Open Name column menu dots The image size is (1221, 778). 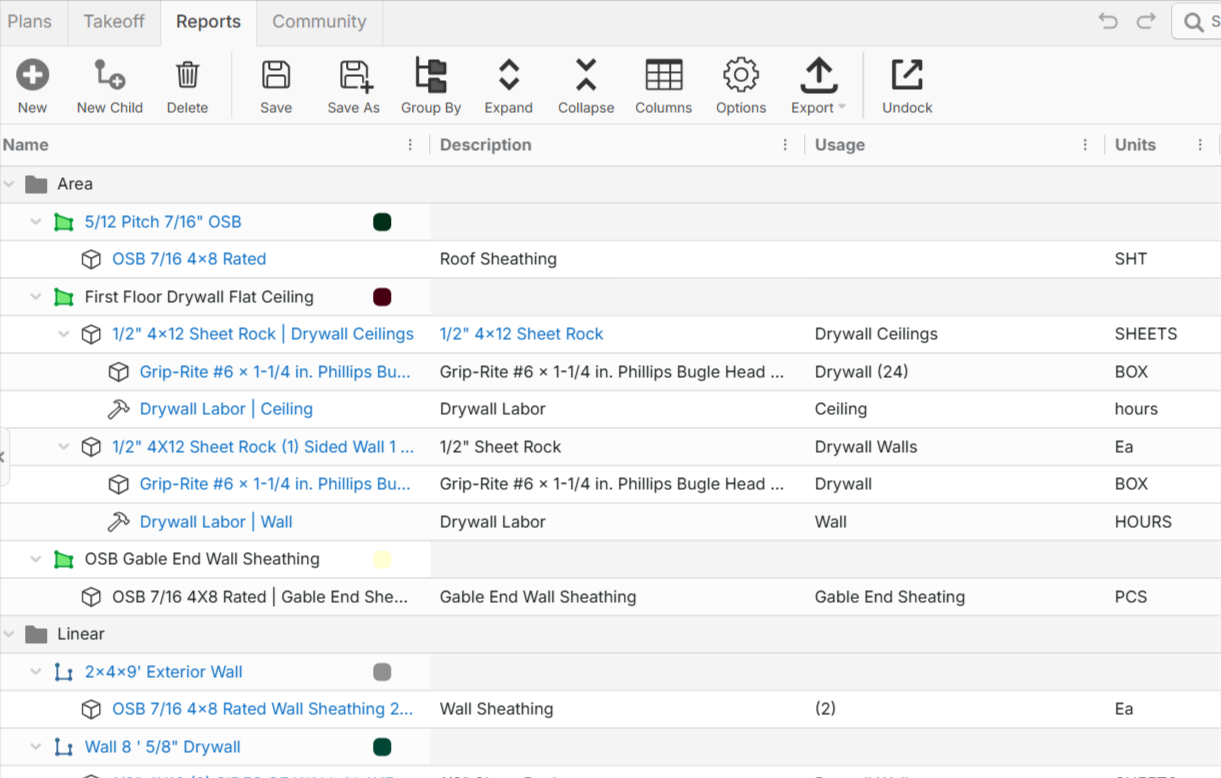tap(410, 145)
